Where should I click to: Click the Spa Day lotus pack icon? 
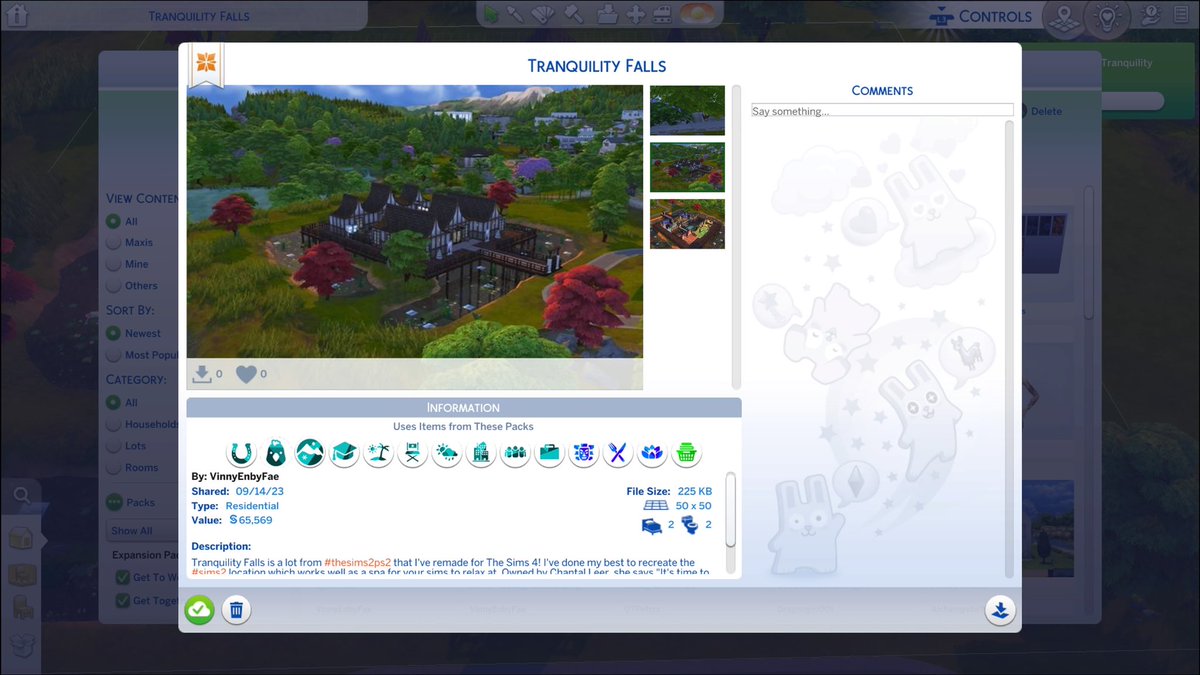652,453
